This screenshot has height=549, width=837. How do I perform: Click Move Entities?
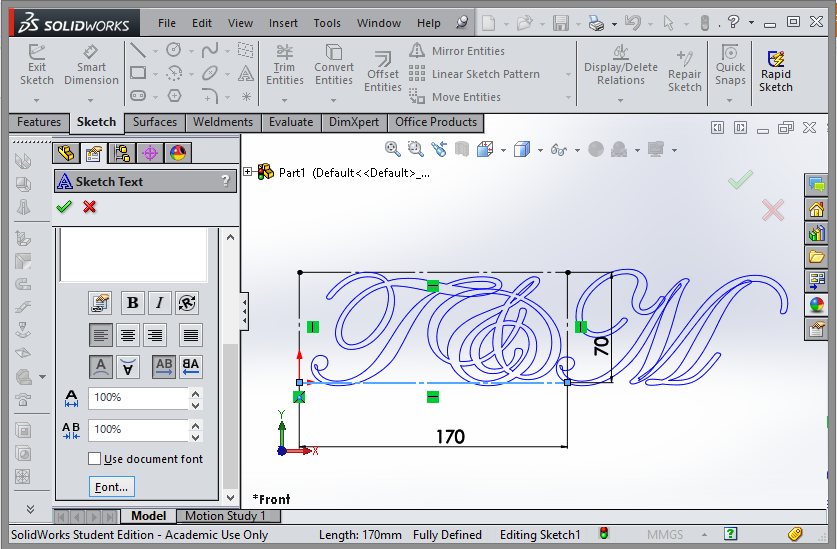pos(455,97)
